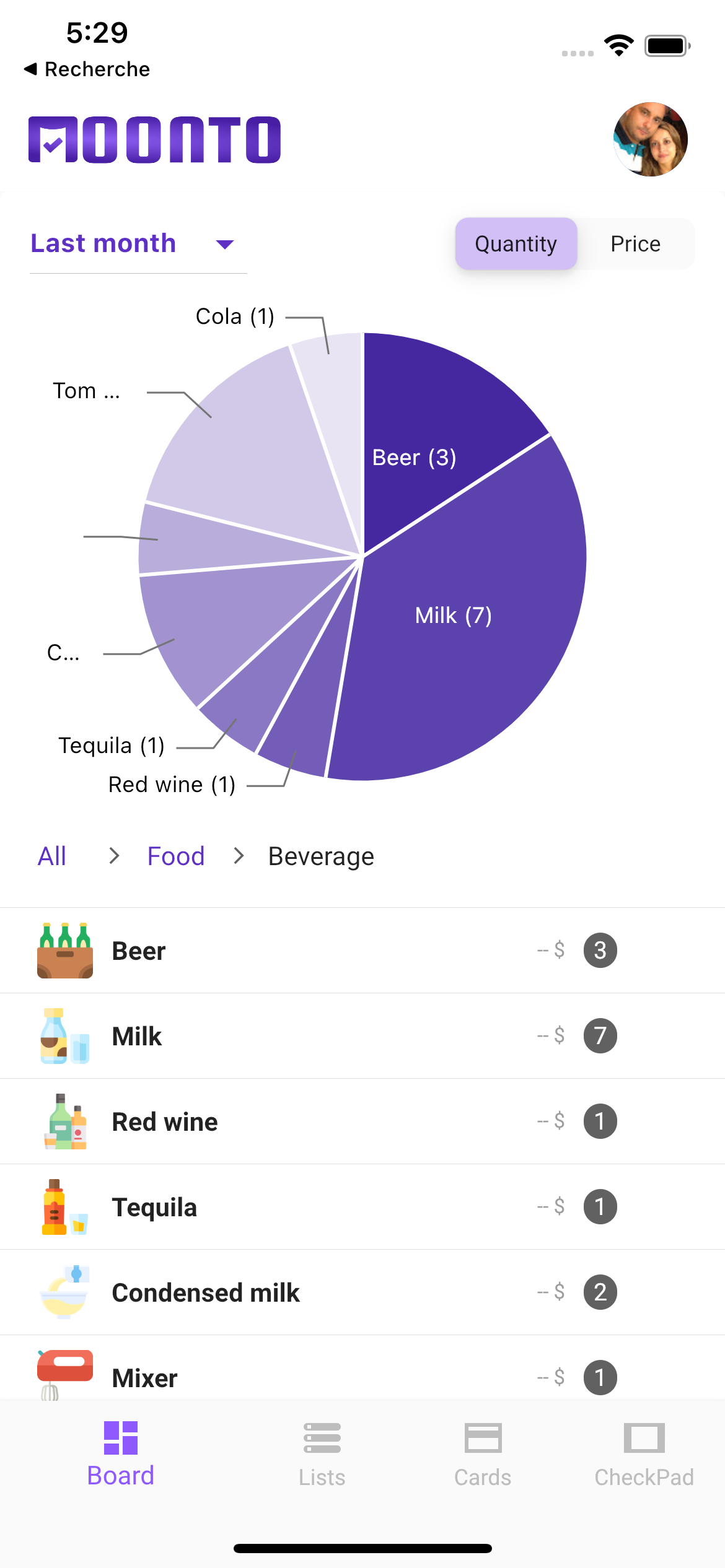The width and height of the screenshot is (725, 1568).
Task: Tap the Milk bottle icon
Action: (x=65, y=1036)
